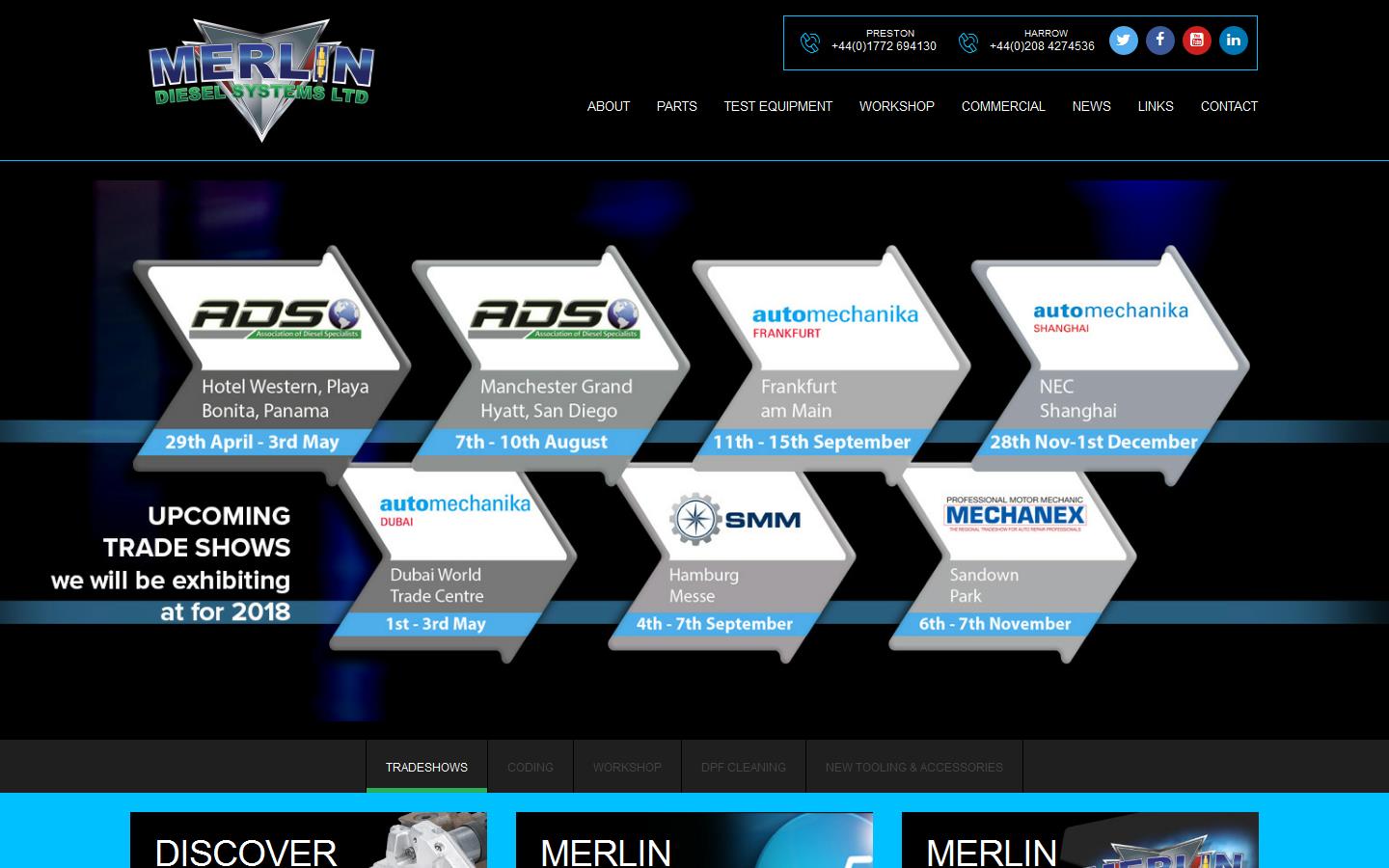This screenshot has height=868, width=1389.
Task: Open the PARTS menu
Action: pos(676,107)
